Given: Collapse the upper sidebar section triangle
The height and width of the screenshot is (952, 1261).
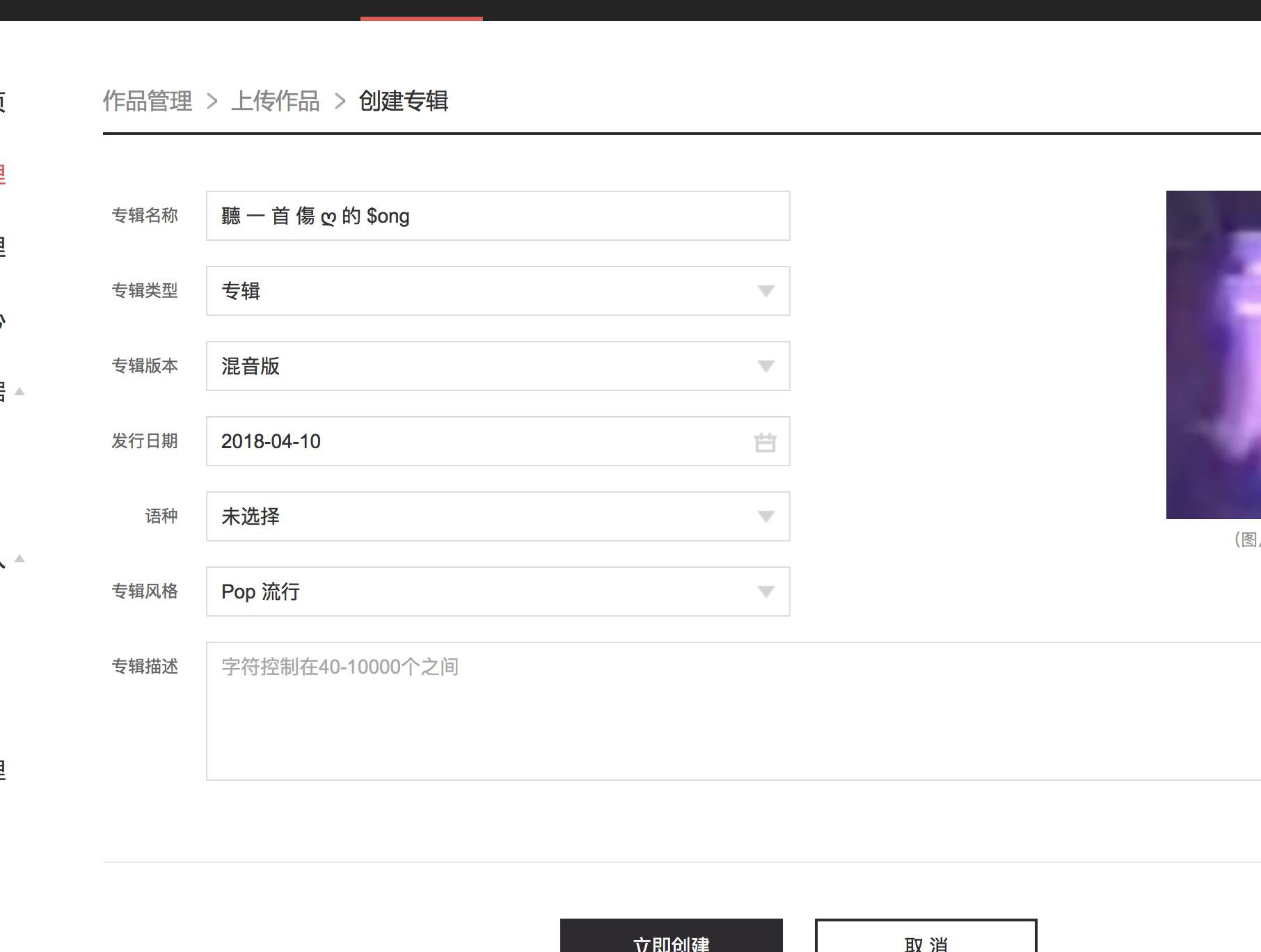Looking at the screenshot, I should [x=19, y=392].
